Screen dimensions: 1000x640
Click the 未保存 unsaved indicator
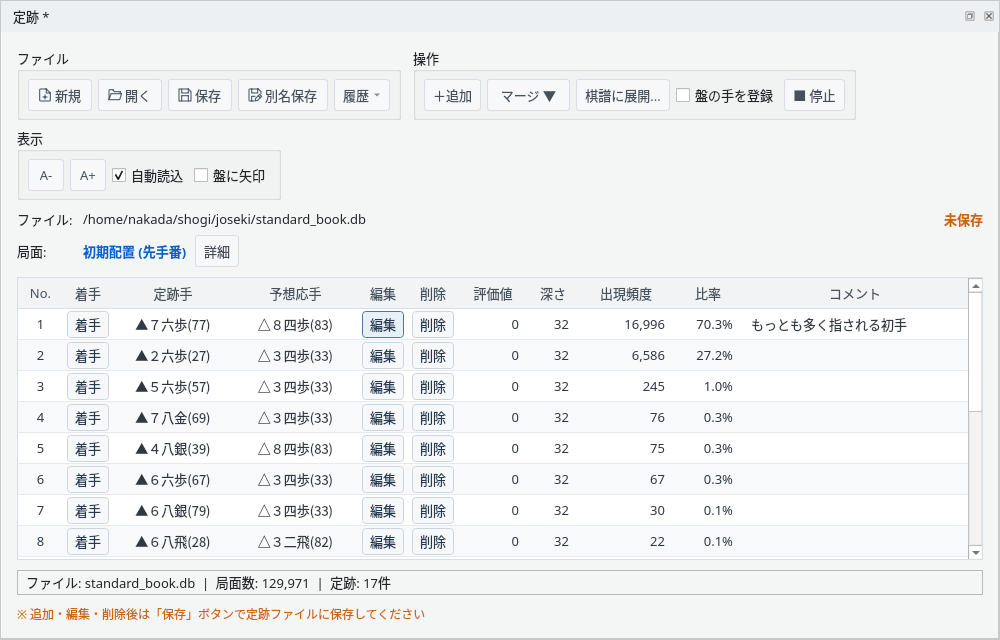963,220
